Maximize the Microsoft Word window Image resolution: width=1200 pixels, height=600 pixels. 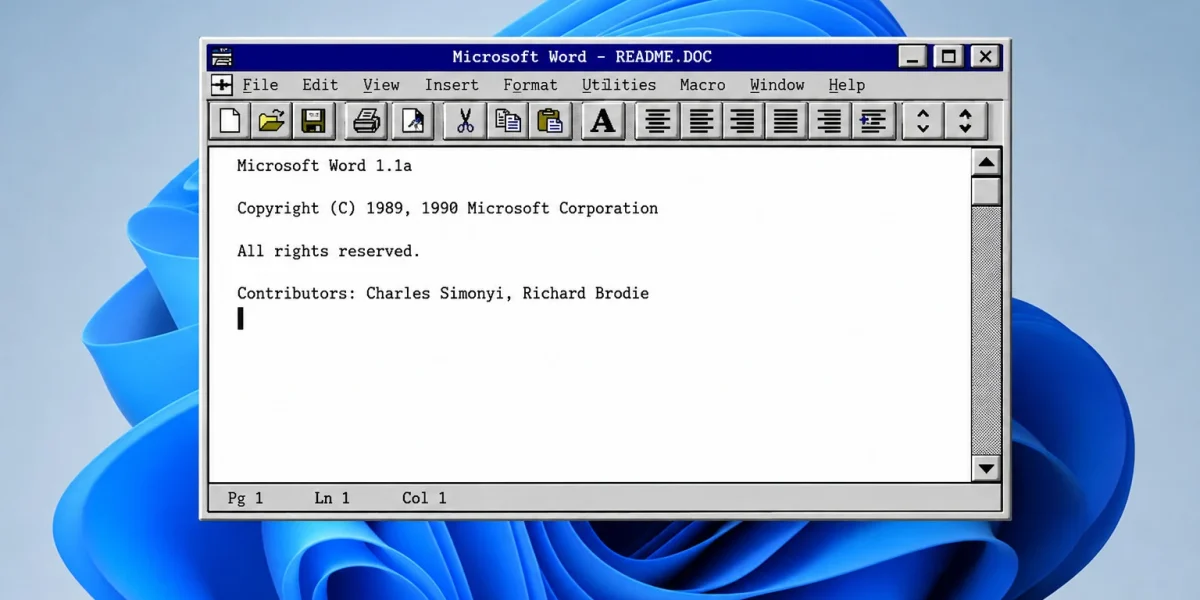[950, 57]
